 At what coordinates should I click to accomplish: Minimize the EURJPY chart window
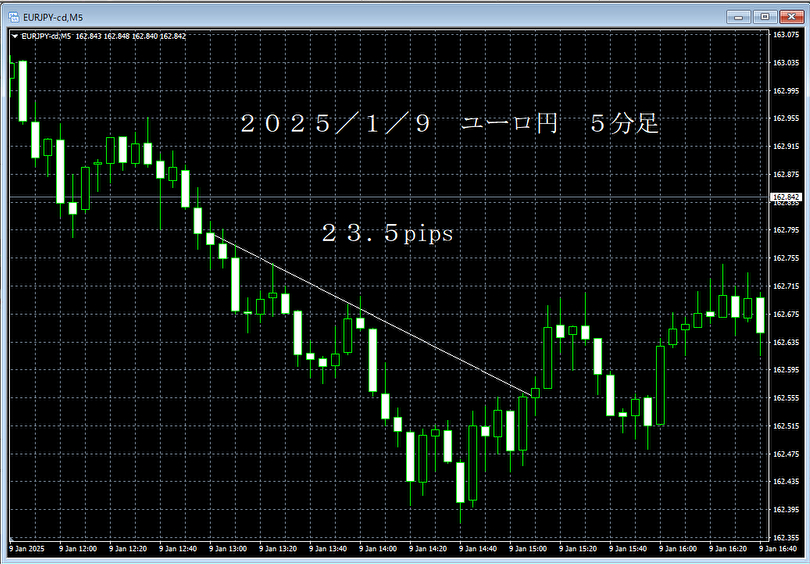coord(738,17)
